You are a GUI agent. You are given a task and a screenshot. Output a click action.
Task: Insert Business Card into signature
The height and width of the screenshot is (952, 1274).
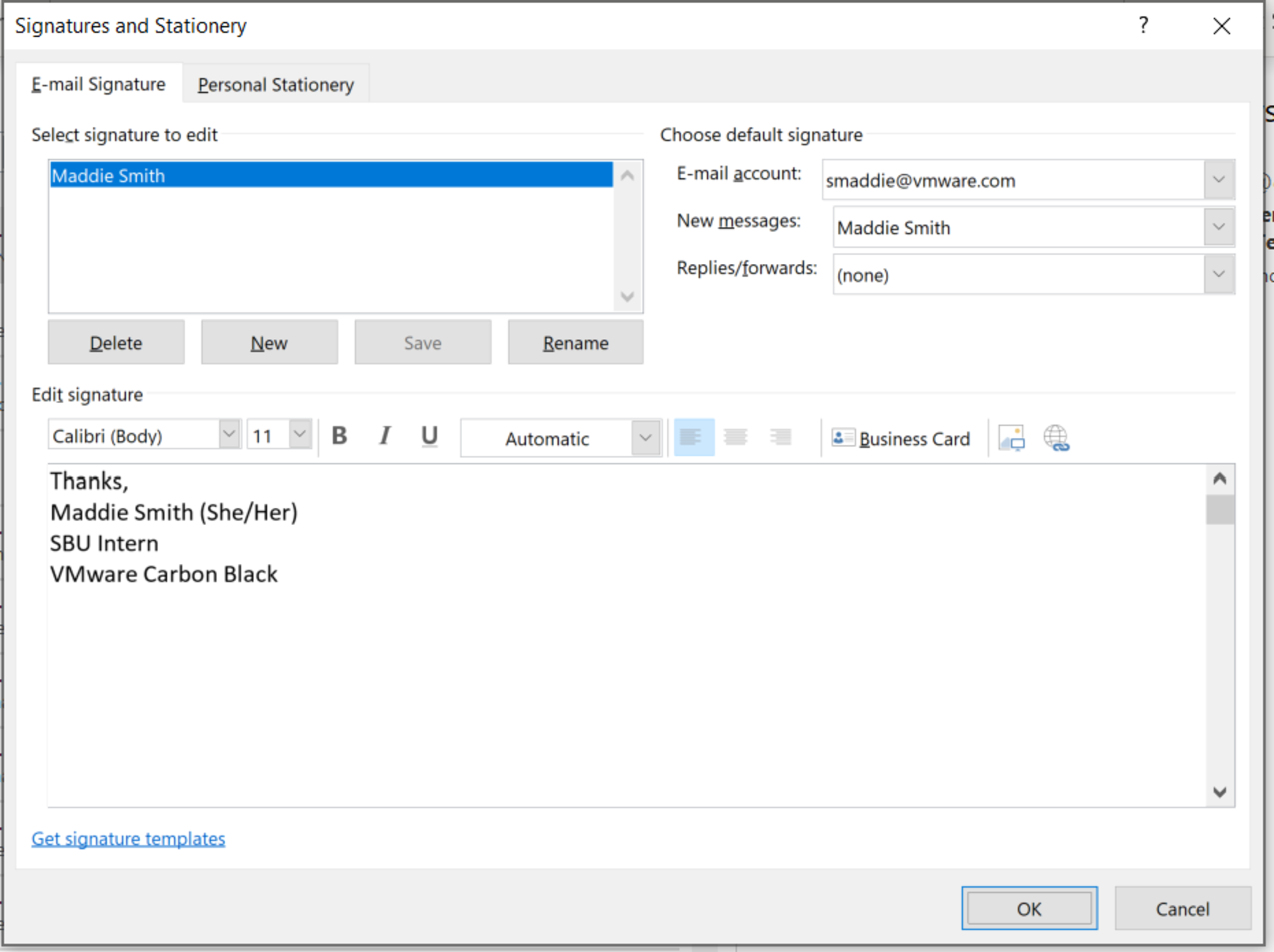coord(901,439)
